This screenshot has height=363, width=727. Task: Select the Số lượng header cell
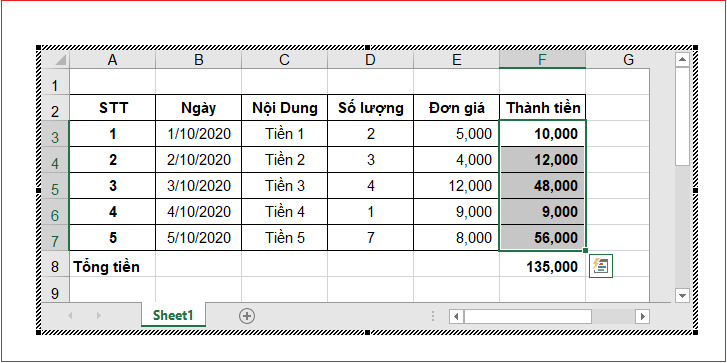pyautogui.click(x=370, y=108)
